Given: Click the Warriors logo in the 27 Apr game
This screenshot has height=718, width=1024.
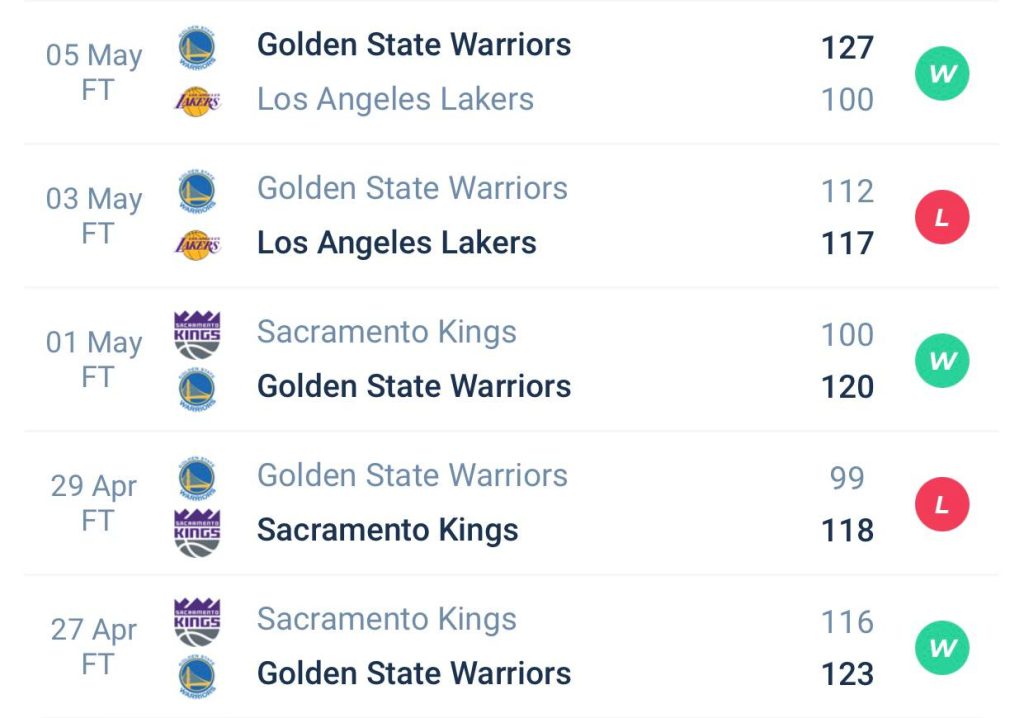Looking at the screenshot, I should click(x=197, y=675).
